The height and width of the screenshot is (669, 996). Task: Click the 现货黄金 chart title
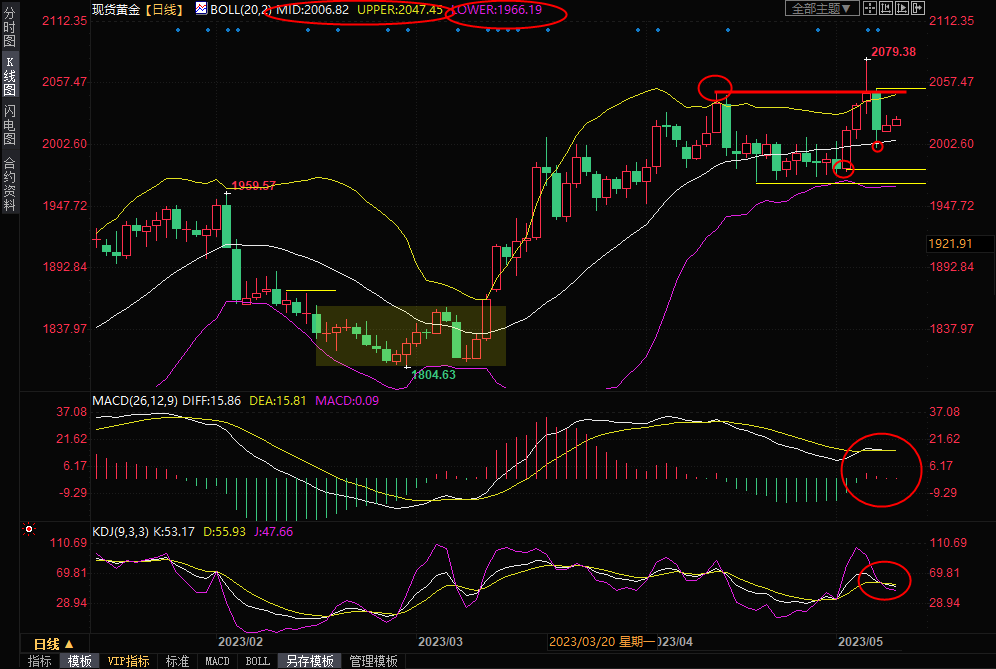[116, 10]
